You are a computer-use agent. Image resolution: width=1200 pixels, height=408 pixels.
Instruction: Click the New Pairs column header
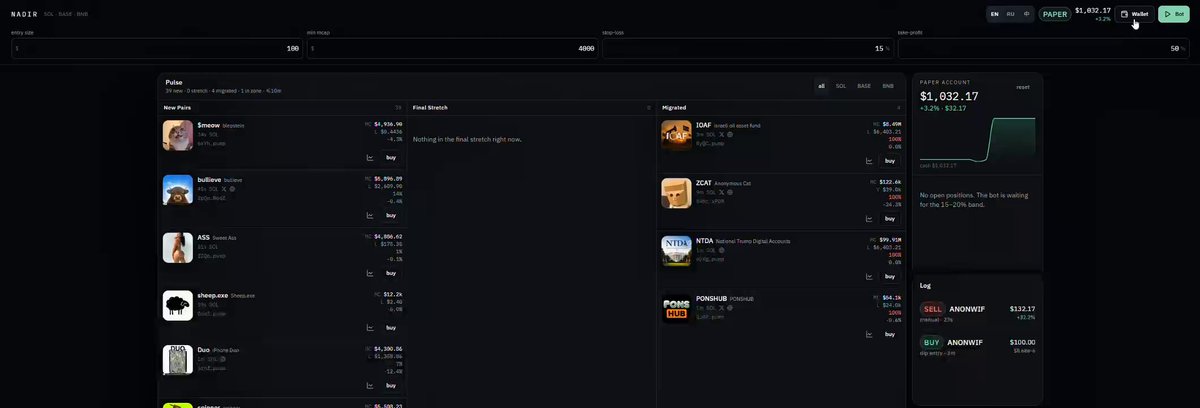177,107
